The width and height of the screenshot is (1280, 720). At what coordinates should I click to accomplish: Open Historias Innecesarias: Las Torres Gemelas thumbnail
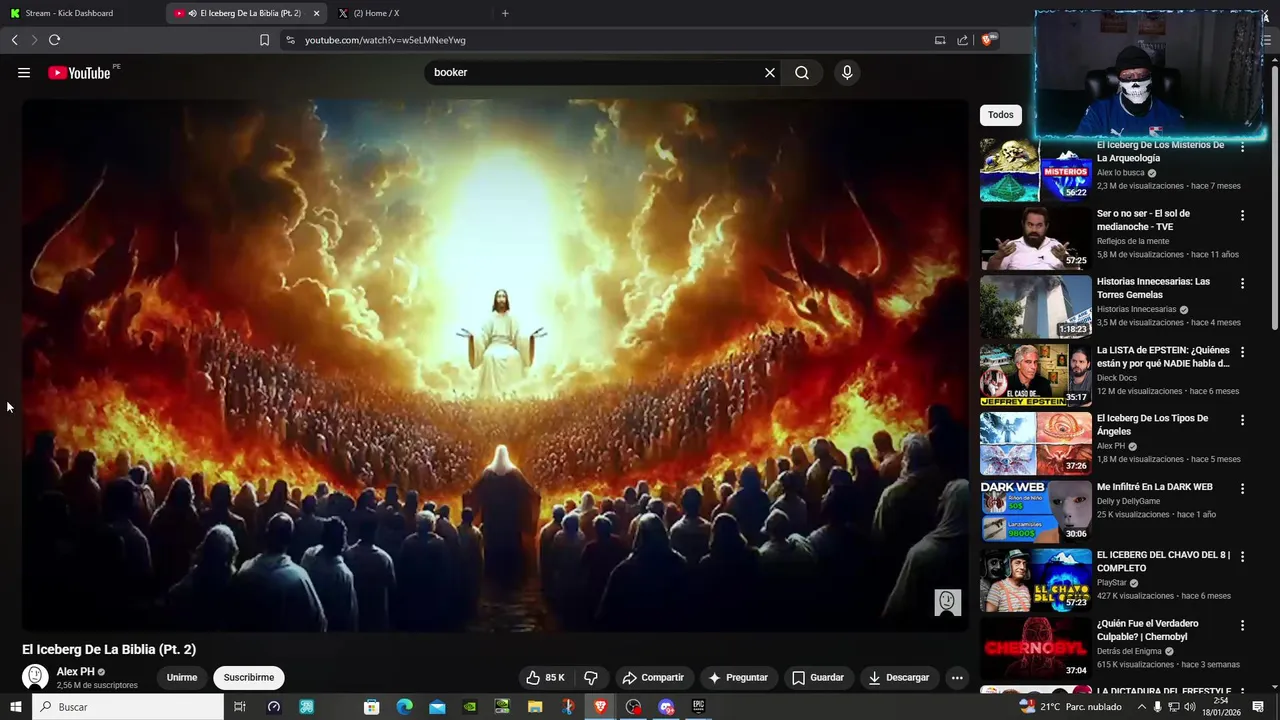(1036, 307)
